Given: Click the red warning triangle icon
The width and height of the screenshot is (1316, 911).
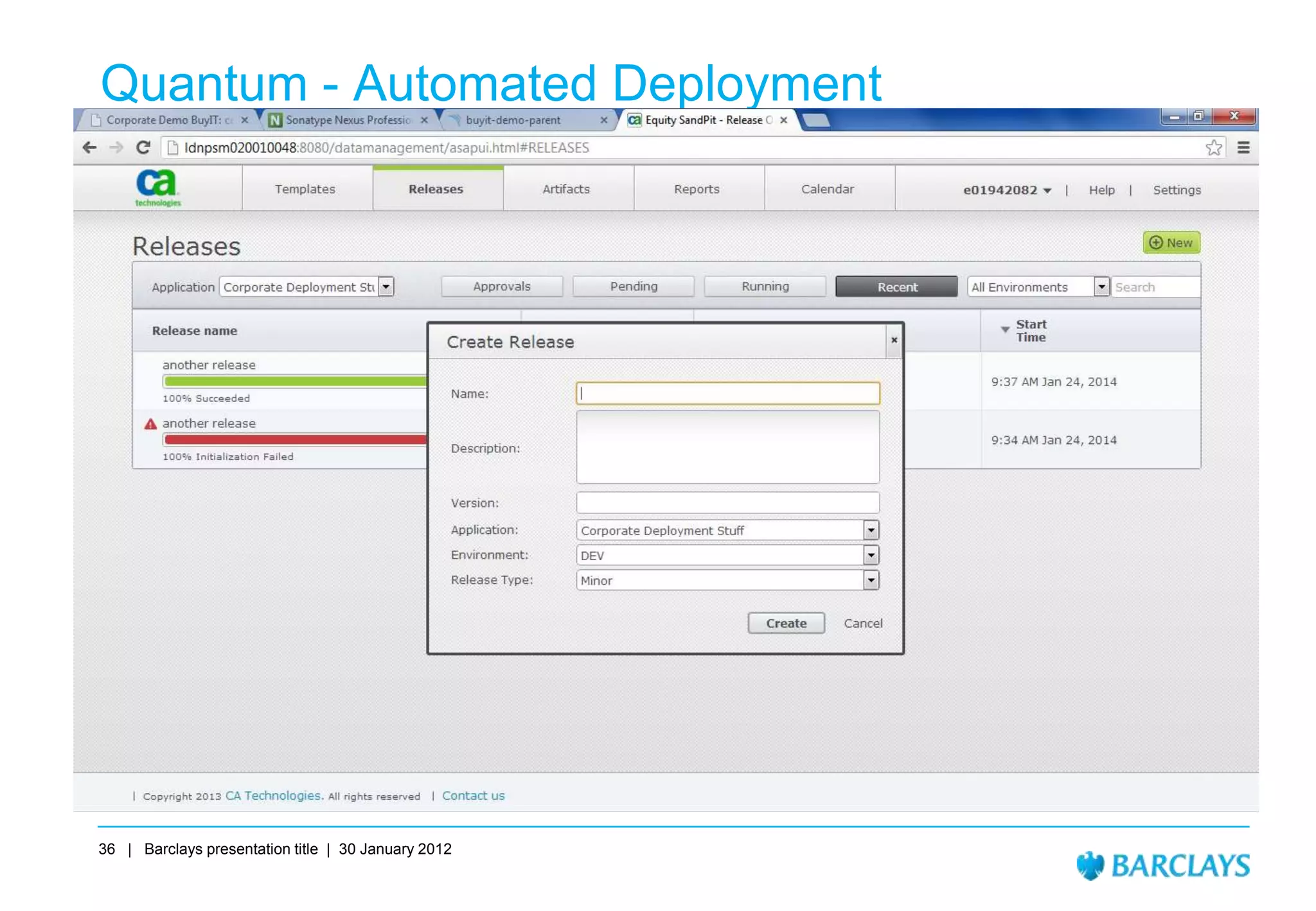Looking at the screenshot, I should pos(150,424).
